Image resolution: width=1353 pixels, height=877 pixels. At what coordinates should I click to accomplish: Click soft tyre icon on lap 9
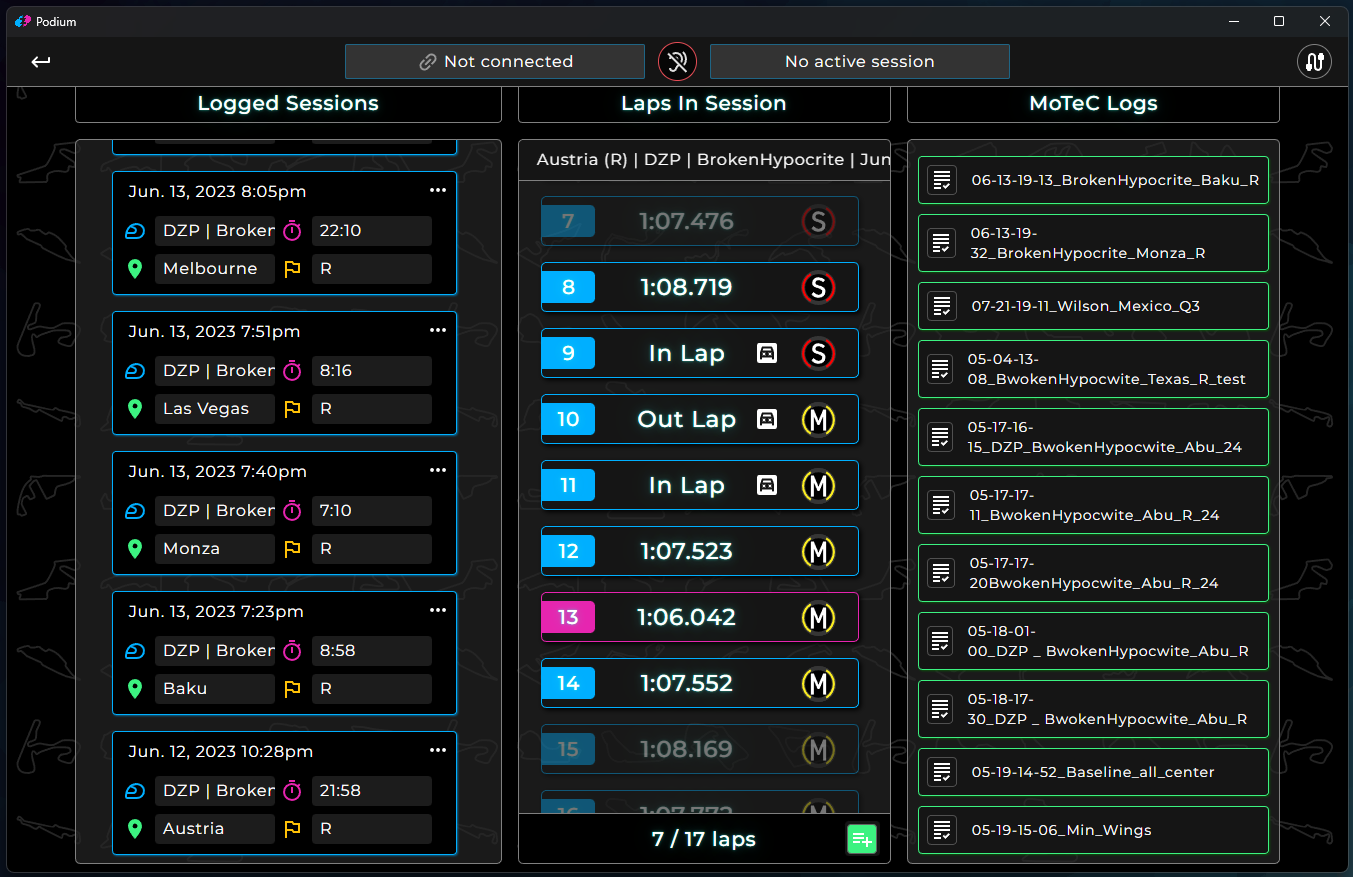click(818, 353)
